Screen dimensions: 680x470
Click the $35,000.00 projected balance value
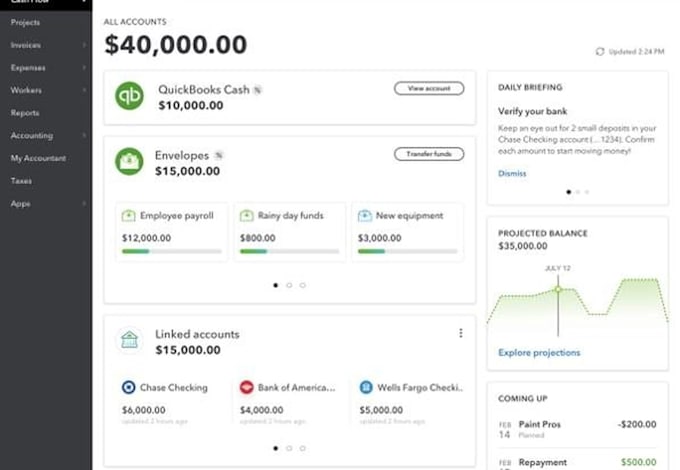(x=523, y=246)
